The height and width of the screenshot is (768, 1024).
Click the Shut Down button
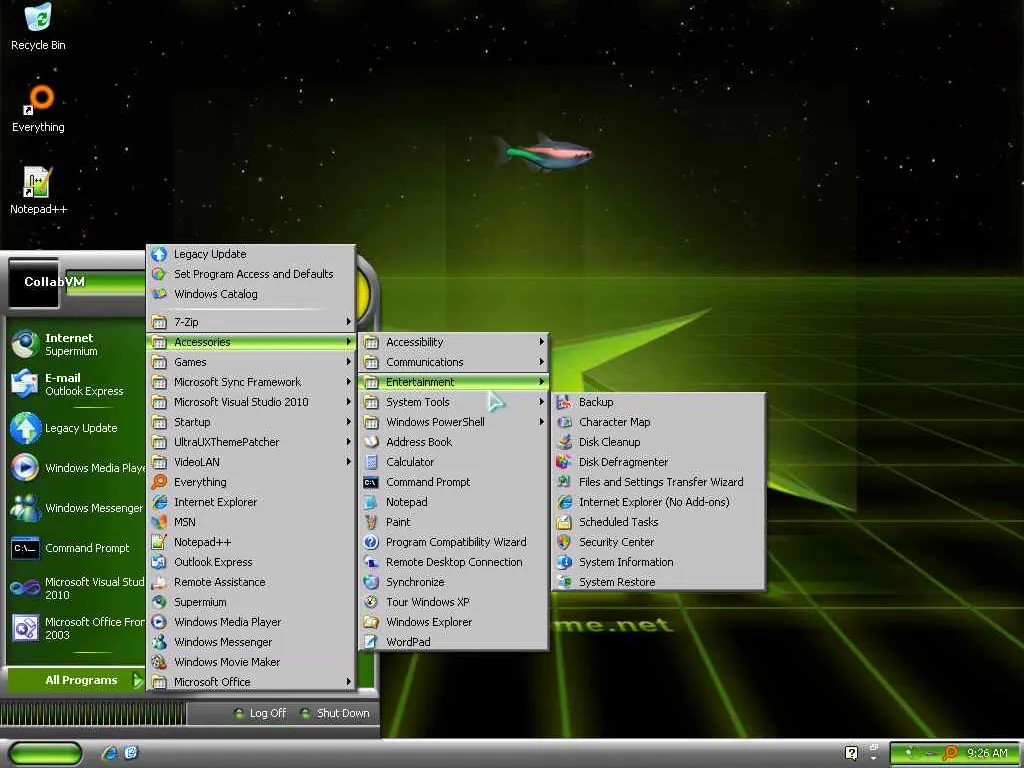tap(335, 714)
